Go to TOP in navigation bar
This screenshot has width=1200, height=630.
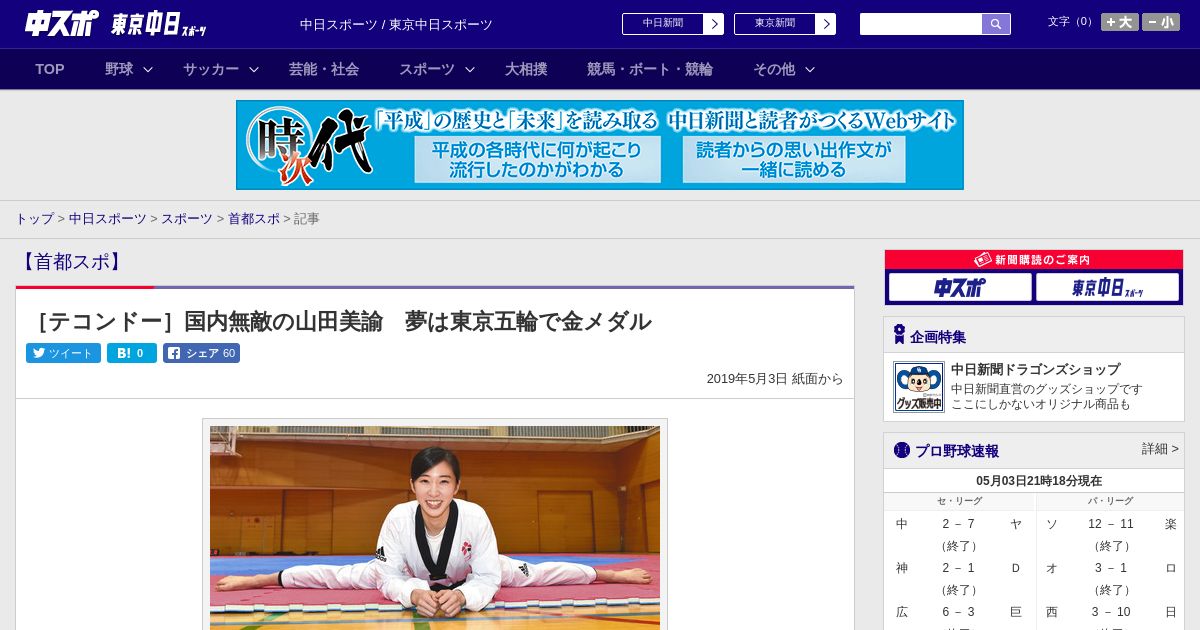(50, 69)
